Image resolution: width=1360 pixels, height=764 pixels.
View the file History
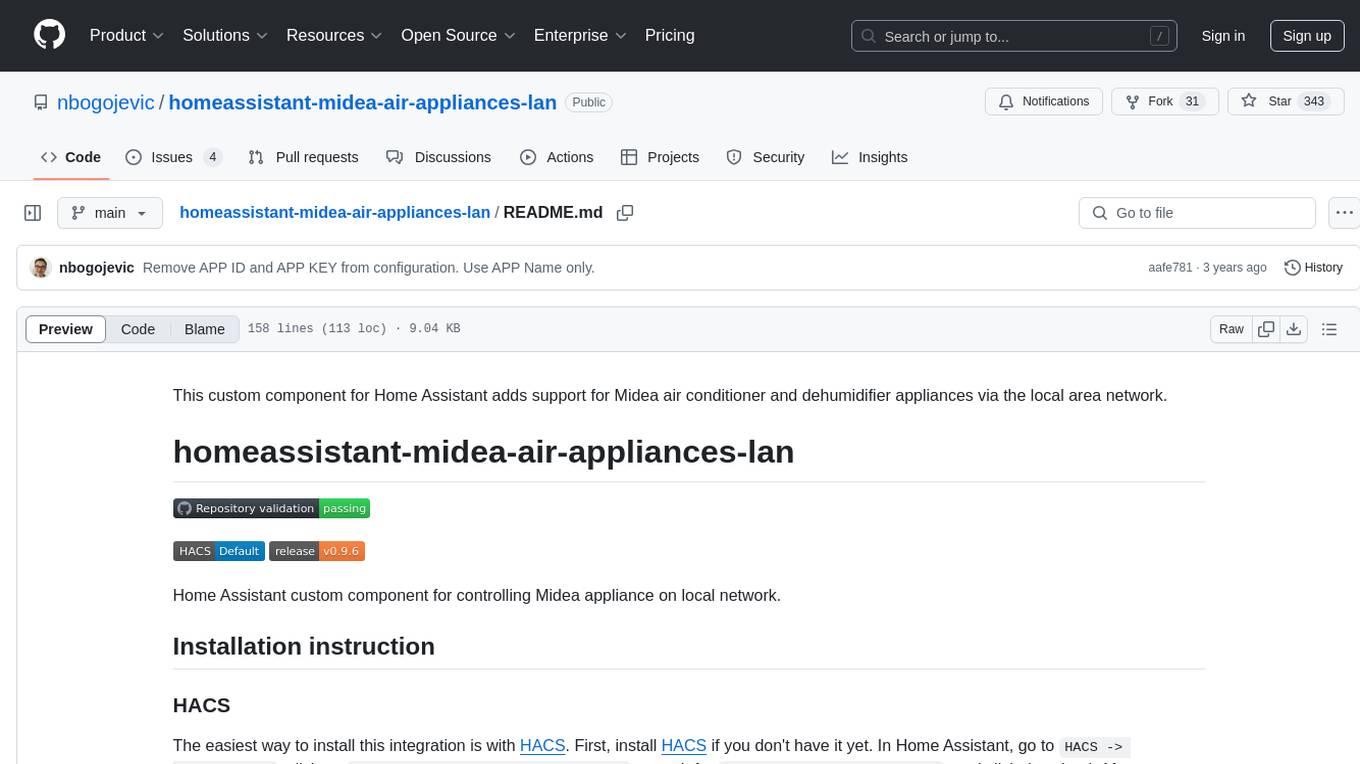click(x=1313, y=268)
